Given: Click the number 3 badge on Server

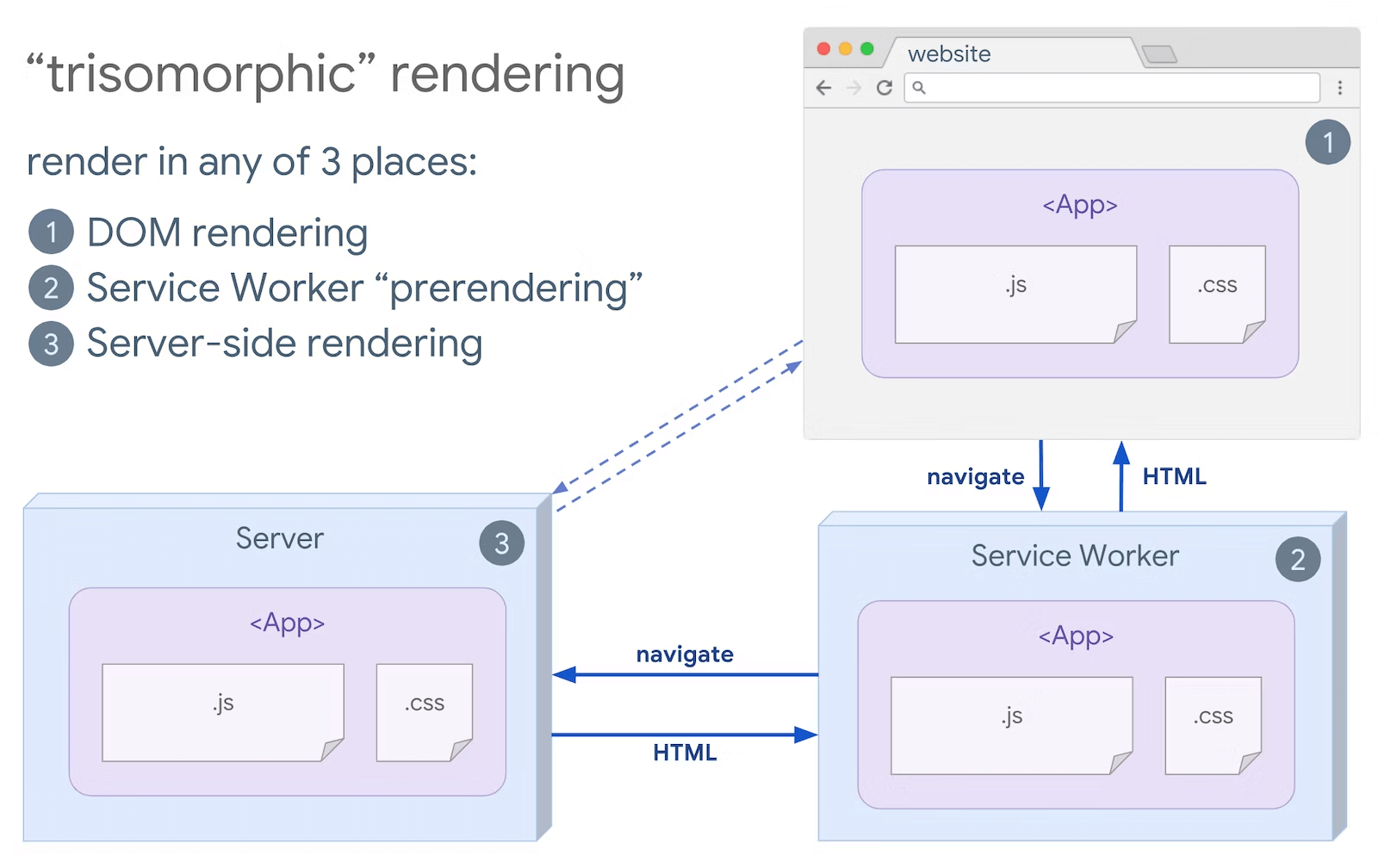Looking at the screenshot, I should [x=502, y=543].
